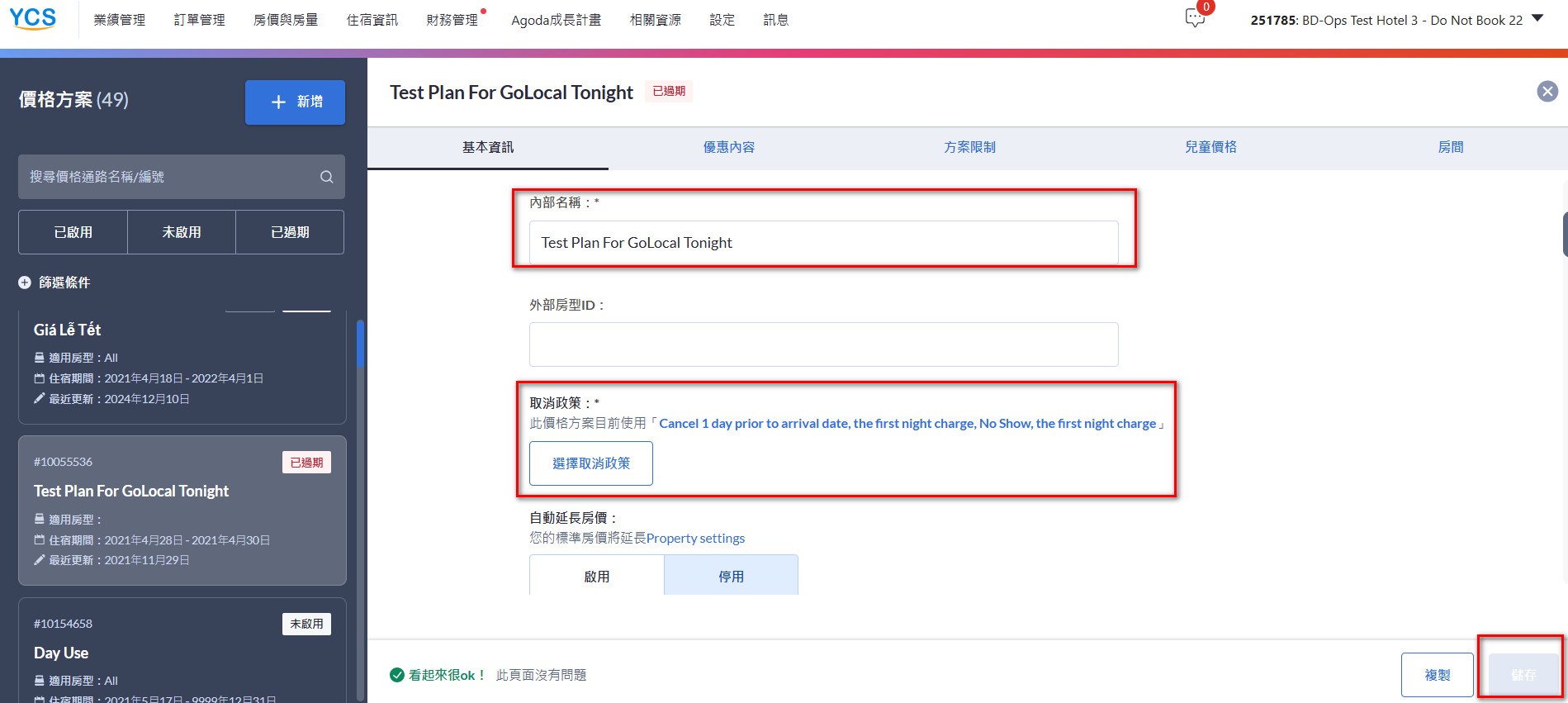
Task: Click the plan number #10154658
Action: tap(63, 624)
